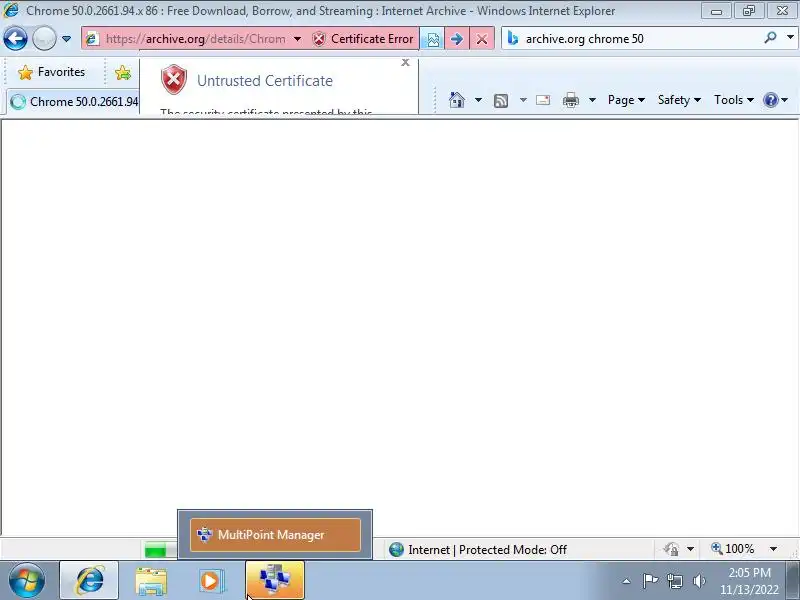
Task: Click the Action Center flag icon
Action: pos(650,581)
